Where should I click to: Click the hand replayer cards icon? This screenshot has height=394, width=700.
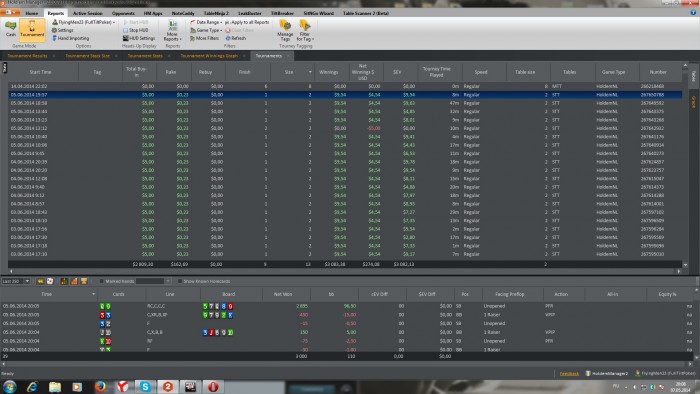coord(50,281)
